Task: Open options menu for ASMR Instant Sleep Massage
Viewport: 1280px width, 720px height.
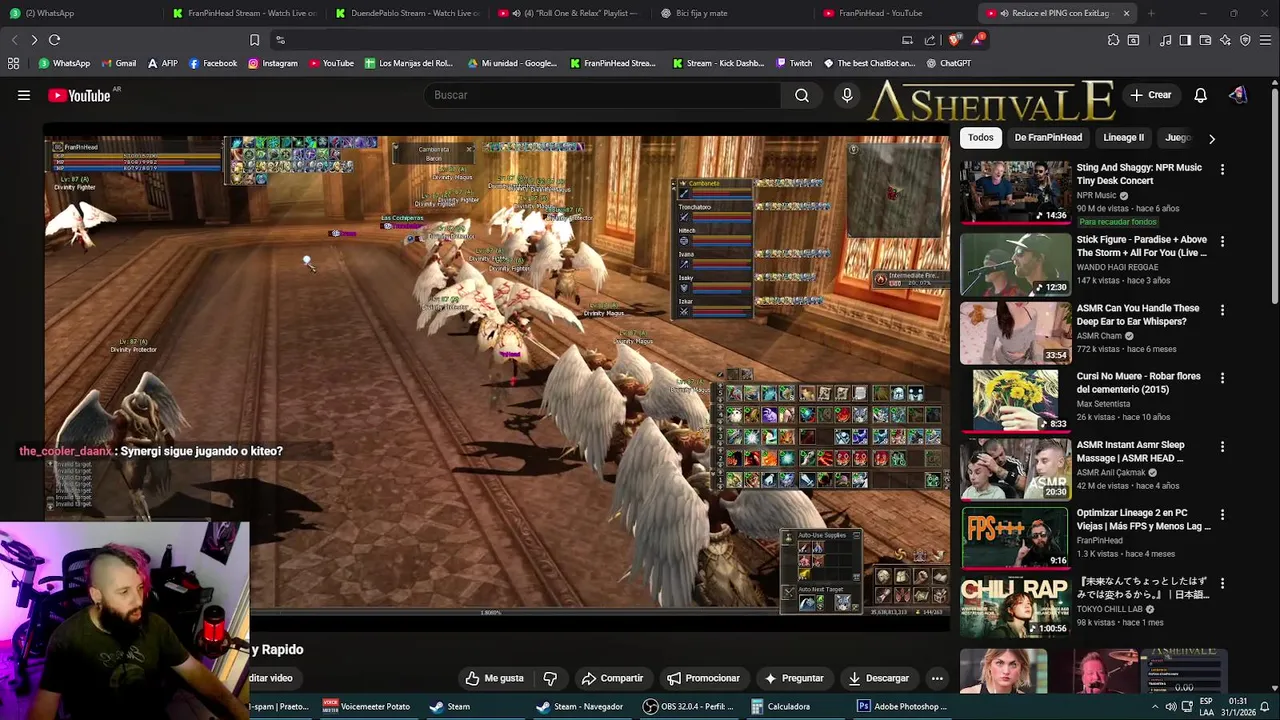Action: [x=1222, y=447]
